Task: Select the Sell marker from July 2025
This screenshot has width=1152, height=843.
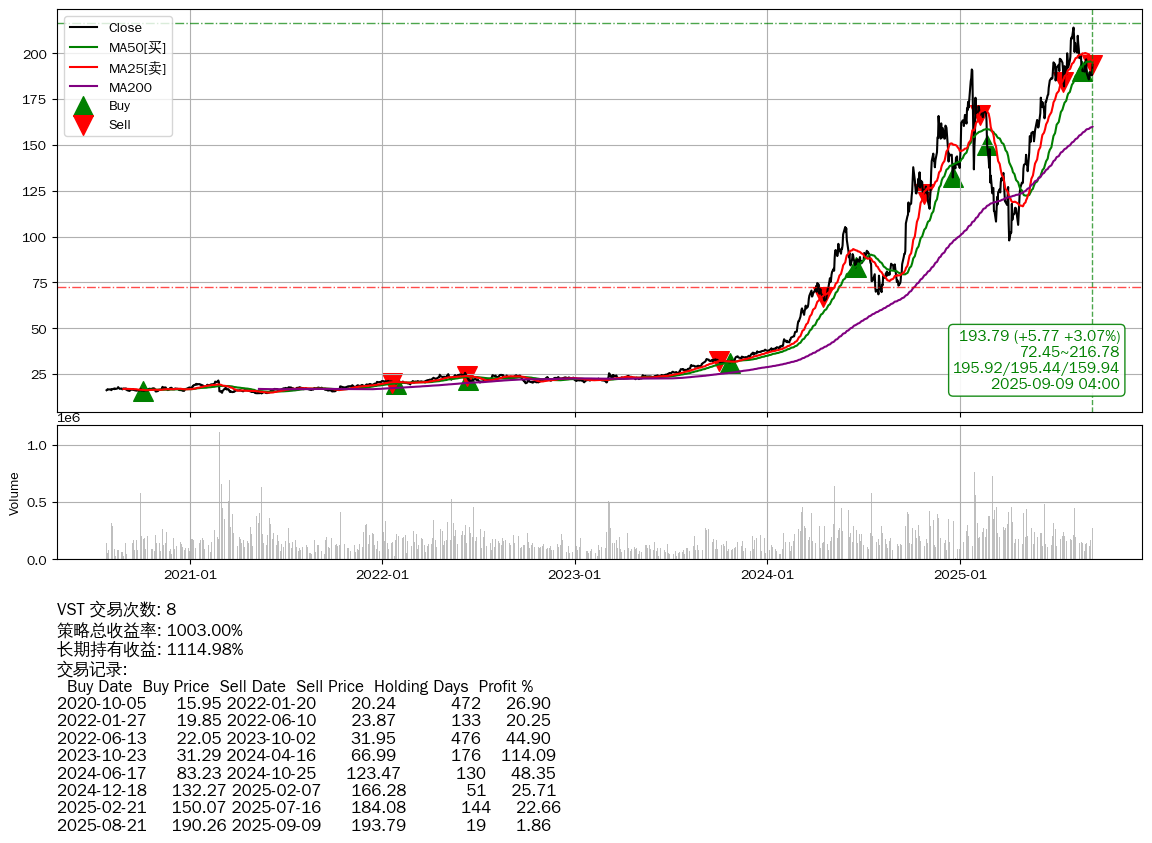Action: 1064,82
